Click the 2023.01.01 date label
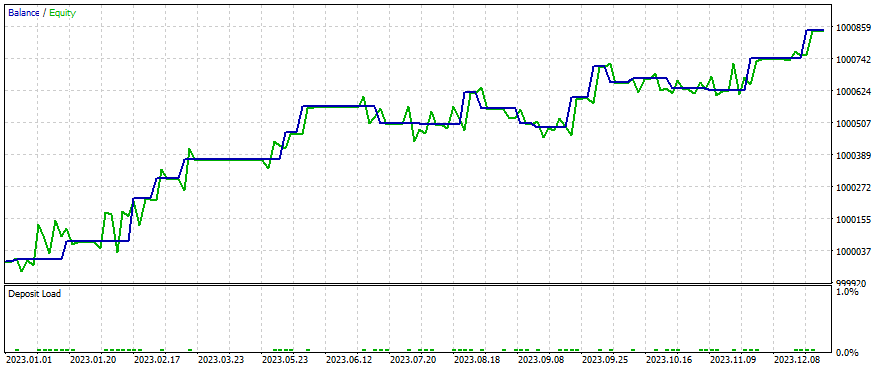Viewport: 876px width, 369px height. pyautogui.click(x=28, y=359)
